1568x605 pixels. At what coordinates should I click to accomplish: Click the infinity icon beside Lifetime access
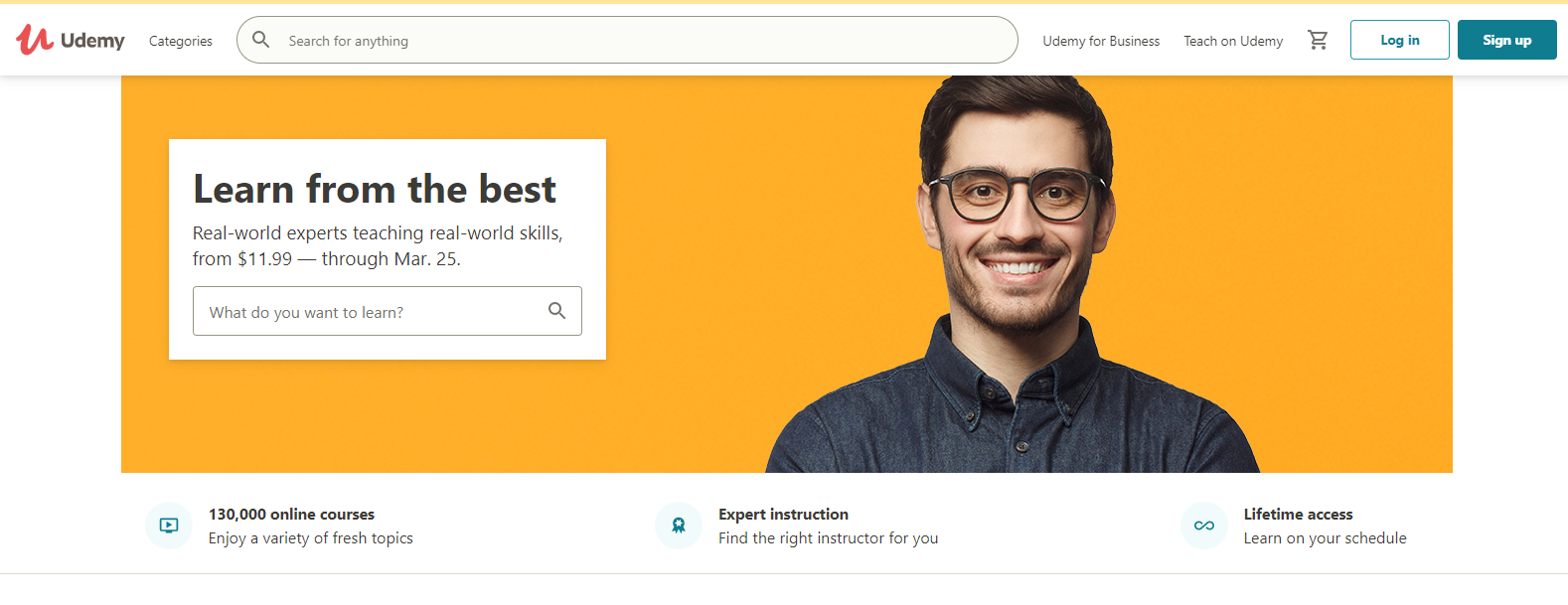[x=1204, y=526]
